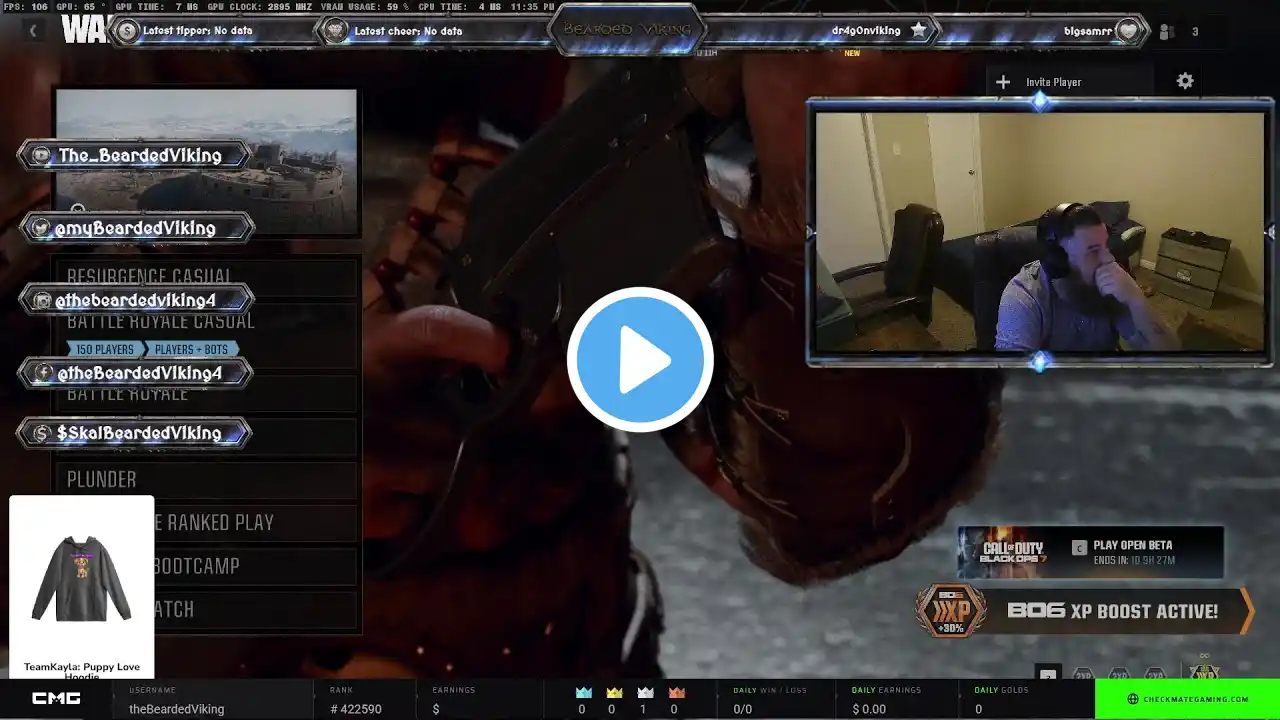Click the 150 Players tag
The image size is (1280, 720).
tap(106, 349)
